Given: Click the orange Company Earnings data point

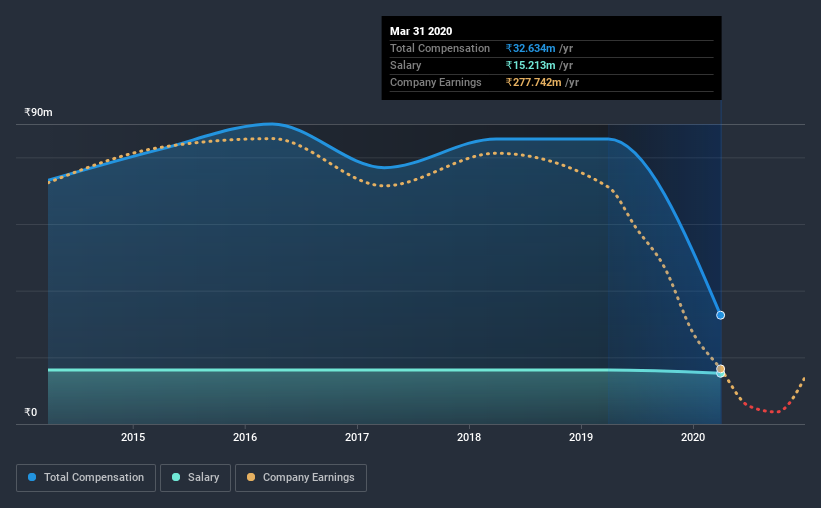Looking at the screenshot, I should (720, 369).
